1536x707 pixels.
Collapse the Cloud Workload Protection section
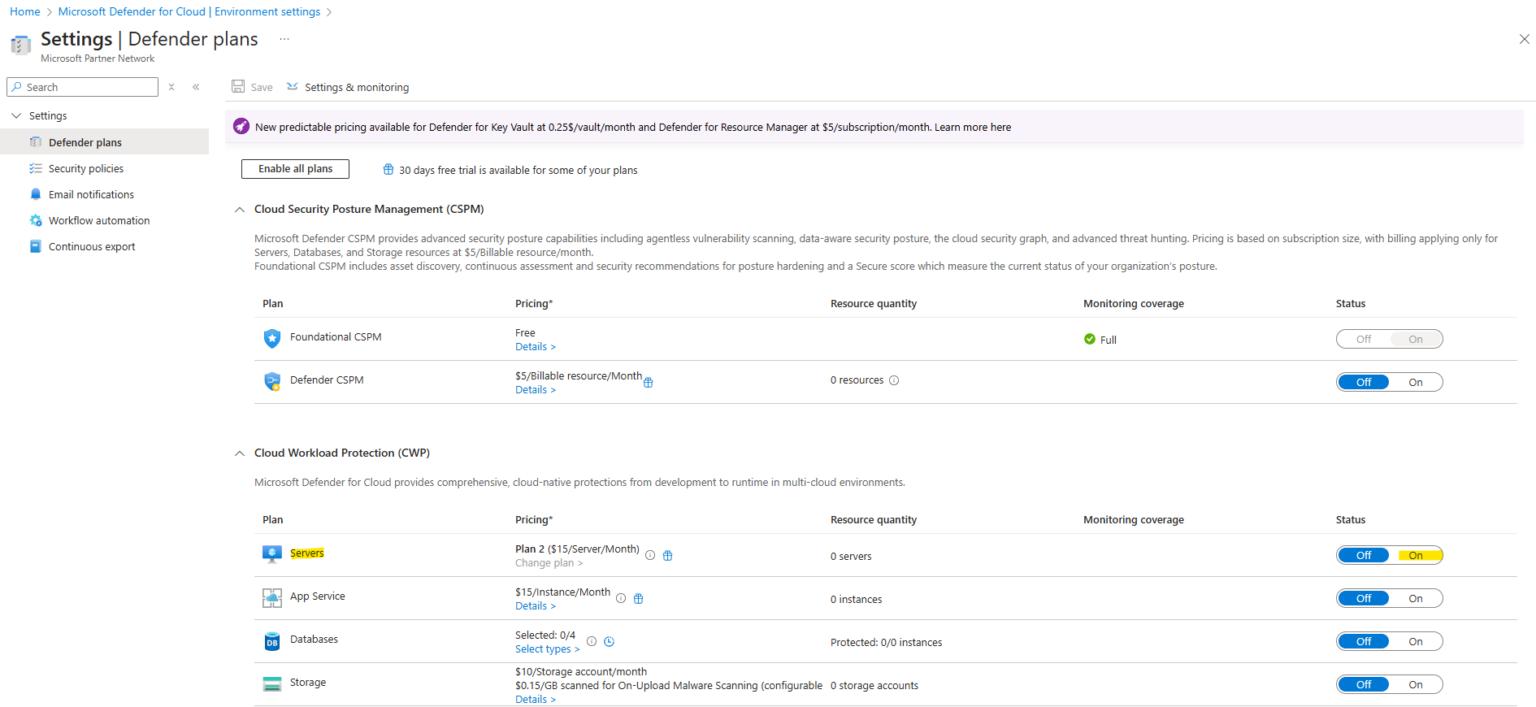point(239,452)
